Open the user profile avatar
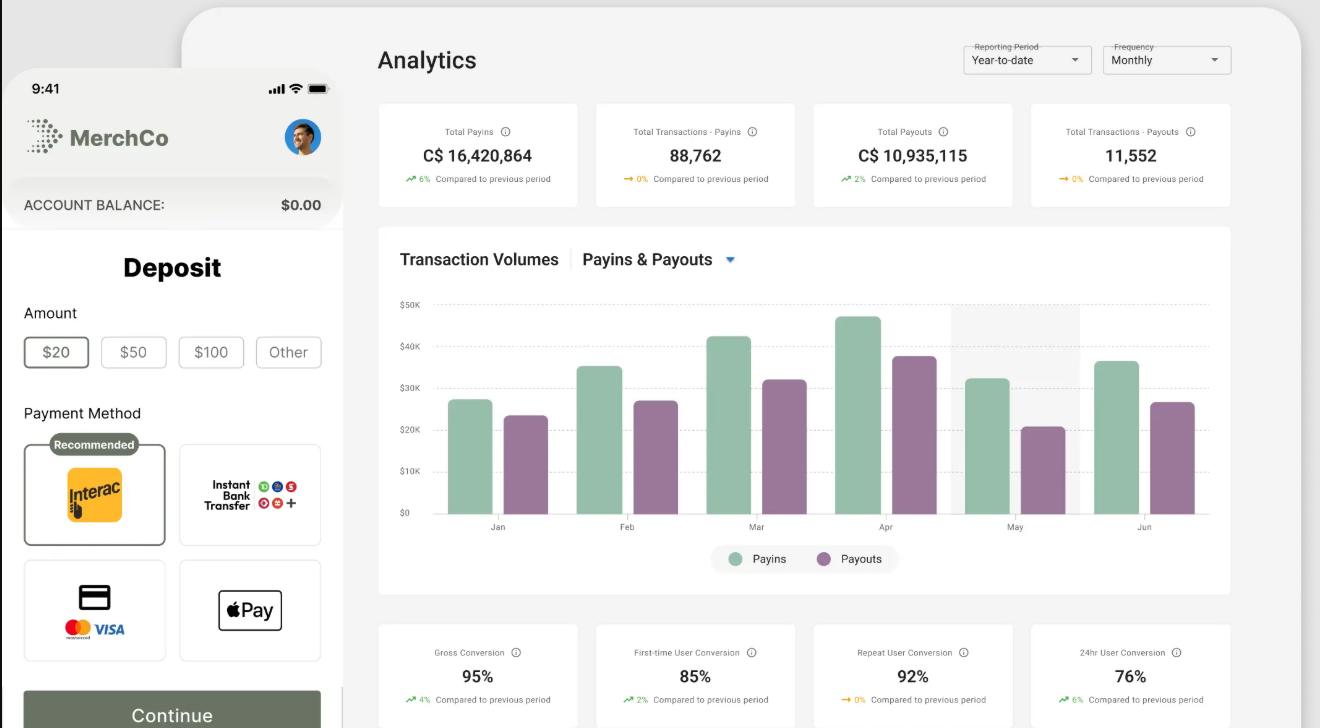This screenshot has height=728, width=1320. 302,137
